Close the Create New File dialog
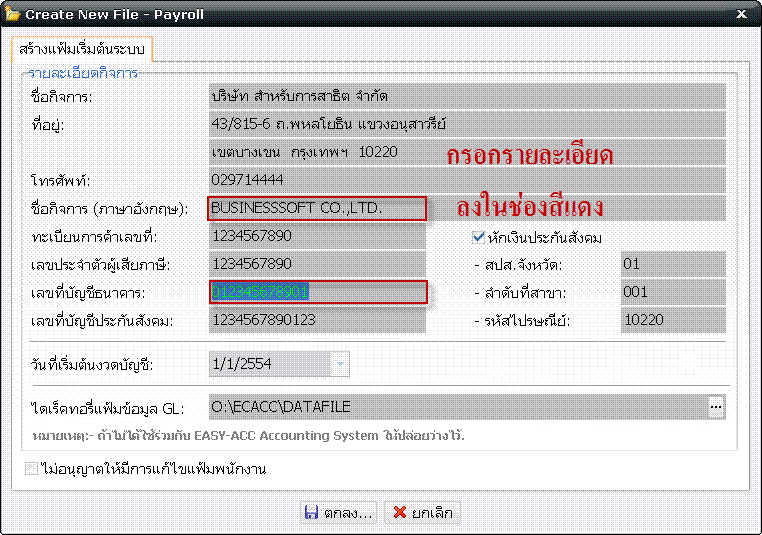 [x=740, y=14]
